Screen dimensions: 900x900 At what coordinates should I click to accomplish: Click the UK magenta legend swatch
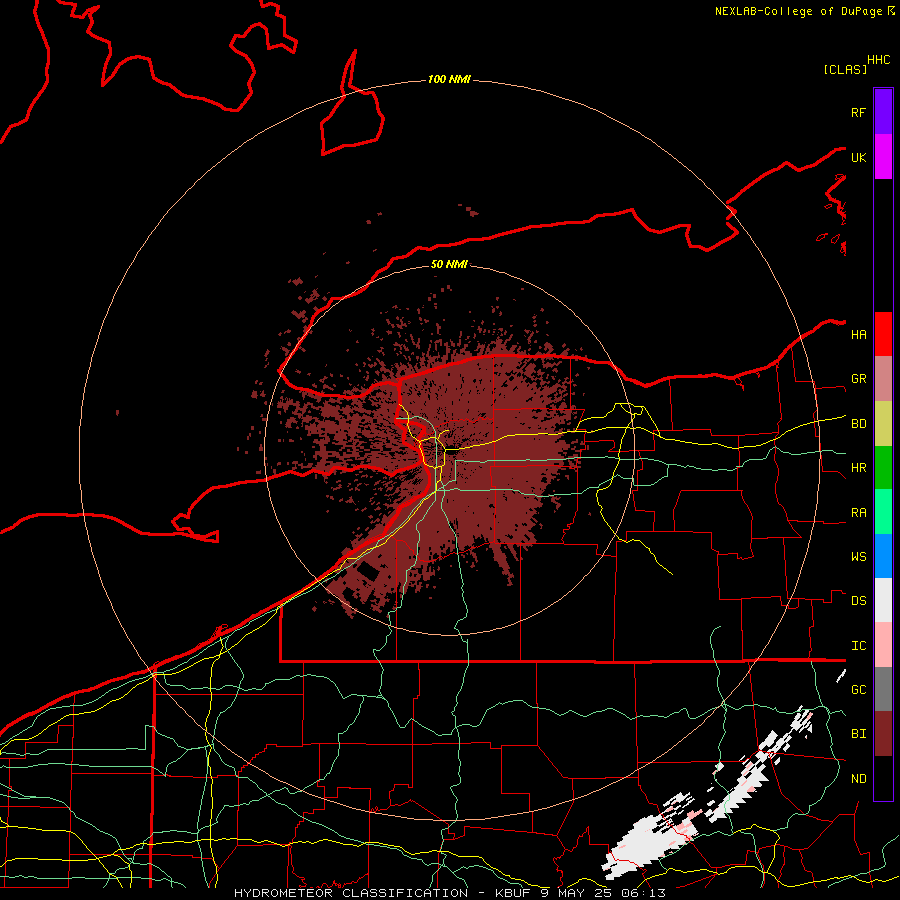pyautogui.click(x=883, y=157)
